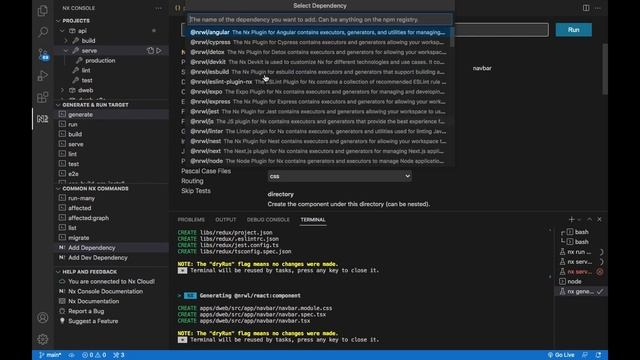640x360 pixels.
Task: Open the Manage gear icon
Action: point(42,339)
